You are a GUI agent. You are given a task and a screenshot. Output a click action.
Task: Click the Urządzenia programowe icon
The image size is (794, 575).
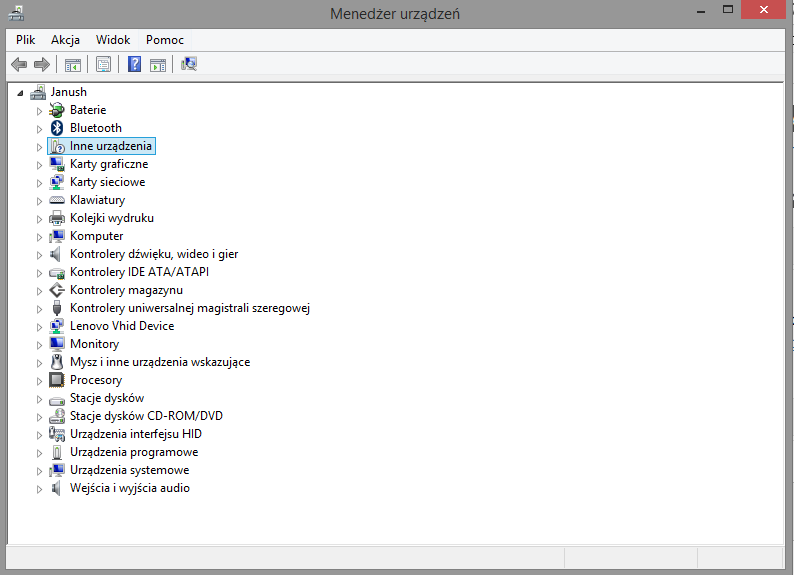(x=57, y=452)
